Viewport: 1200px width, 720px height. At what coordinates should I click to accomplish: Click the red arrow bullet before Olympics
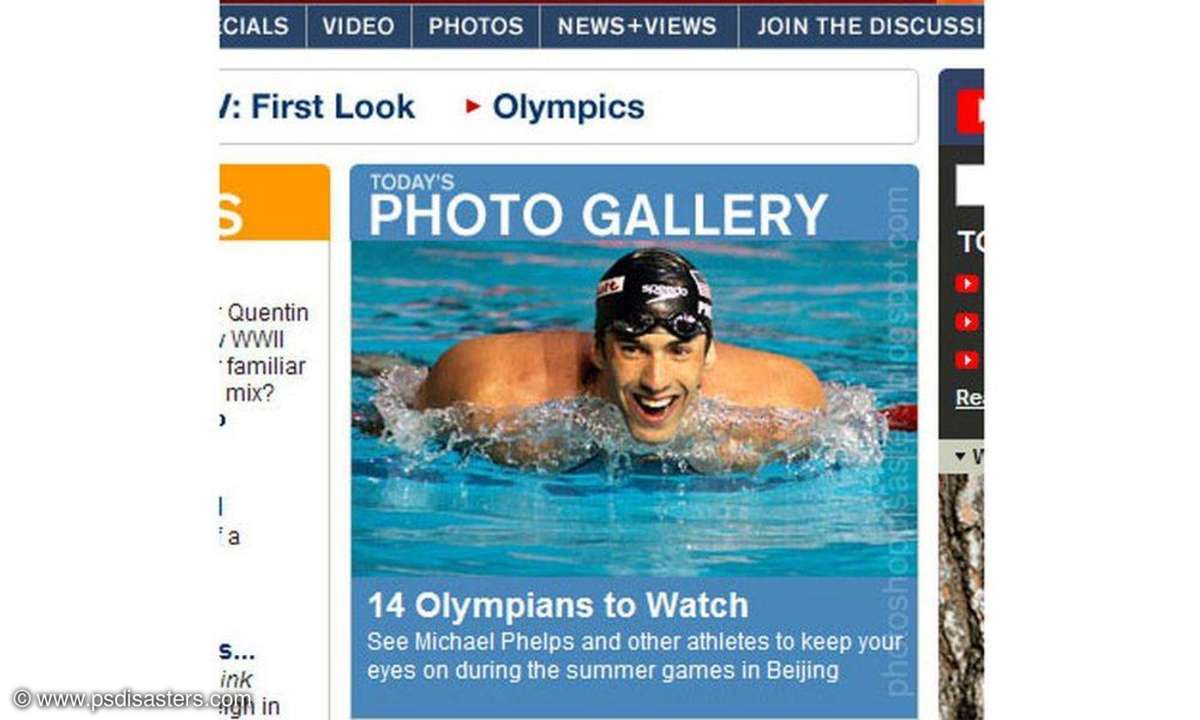point(474,106)
